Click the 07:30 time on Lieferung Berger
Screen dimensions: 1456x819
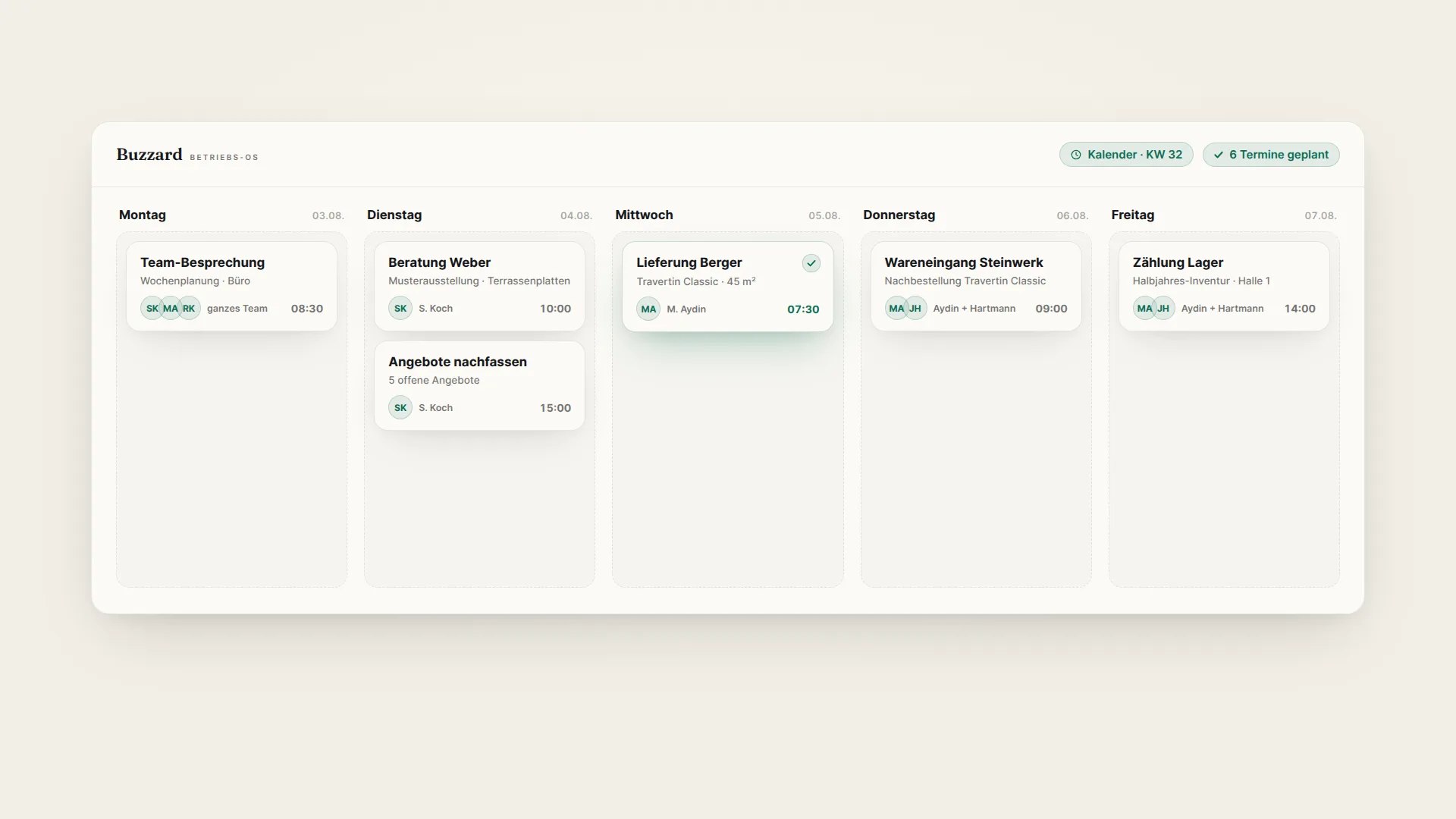coord(803,309)
